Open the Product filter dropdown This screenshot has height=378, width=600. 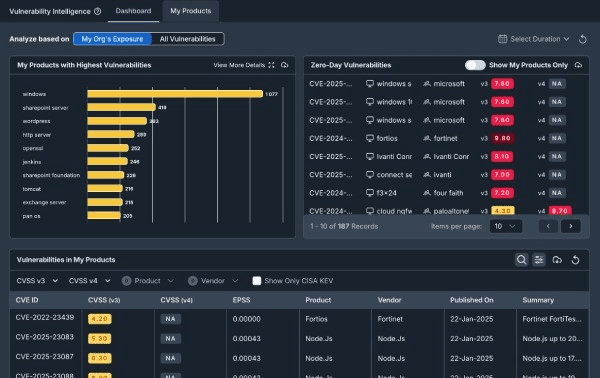point(148,281)
